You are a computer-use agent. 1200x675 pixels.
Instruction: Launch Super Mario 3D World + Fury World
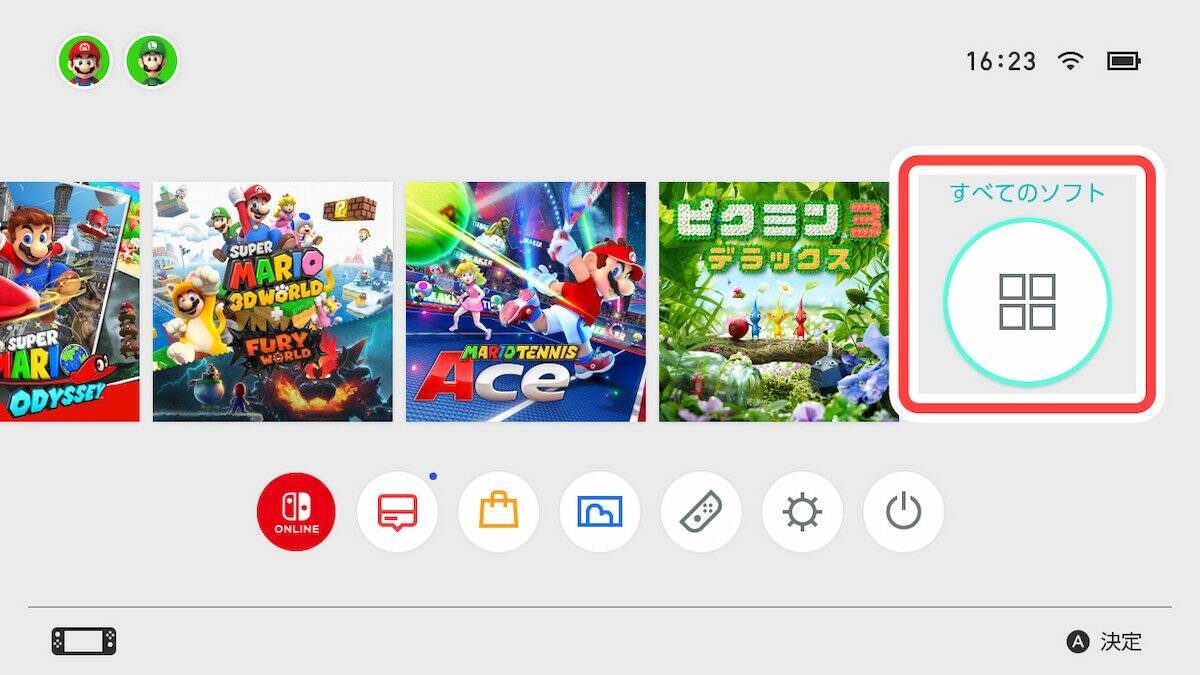[x=272, y=301]
